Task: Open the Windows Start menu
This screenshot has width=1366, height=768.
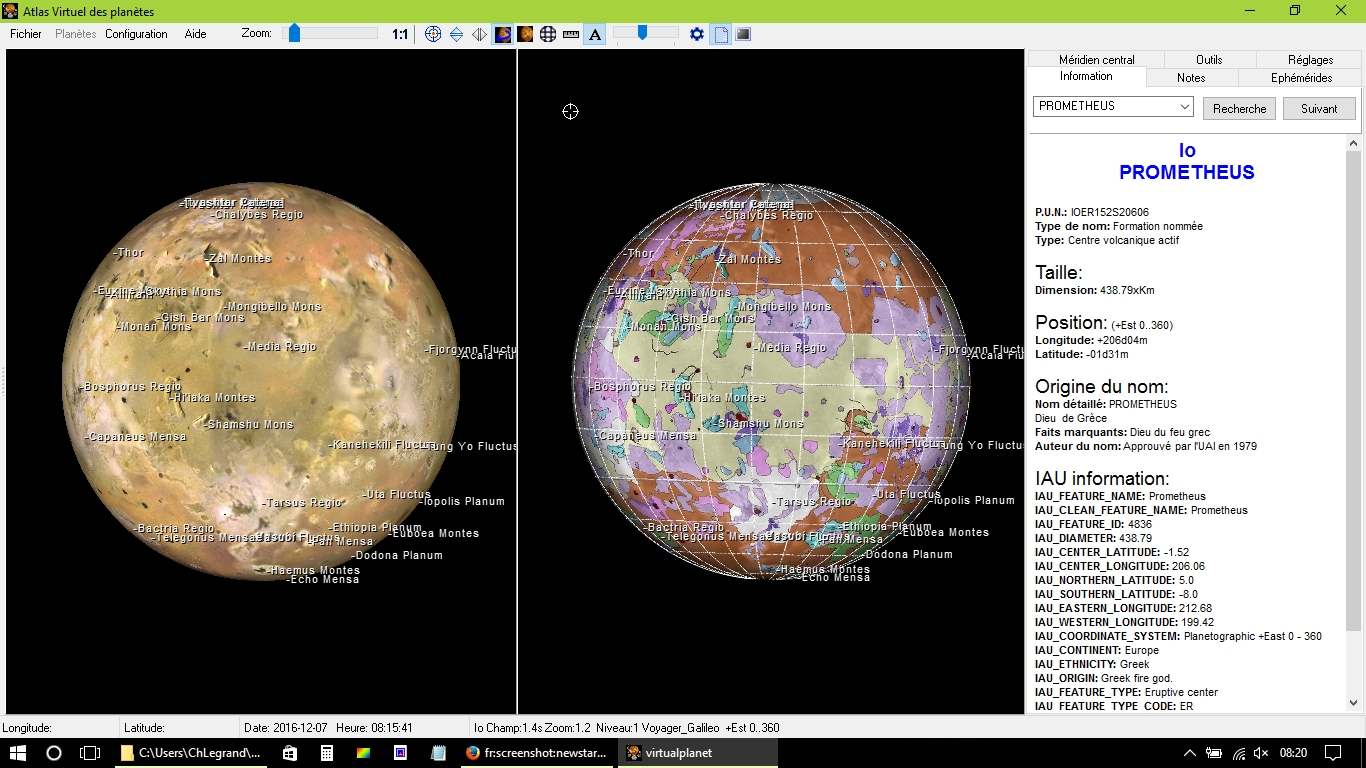Action: click(x=18, y=753)
